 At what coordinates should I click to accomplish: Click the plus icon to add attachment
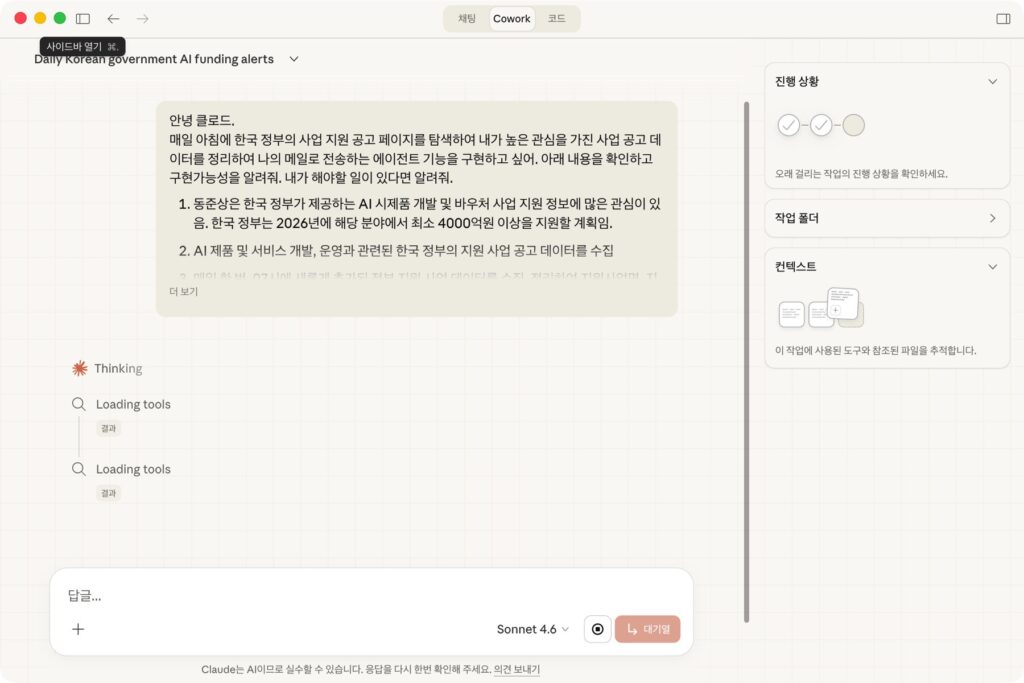point(78,629)
